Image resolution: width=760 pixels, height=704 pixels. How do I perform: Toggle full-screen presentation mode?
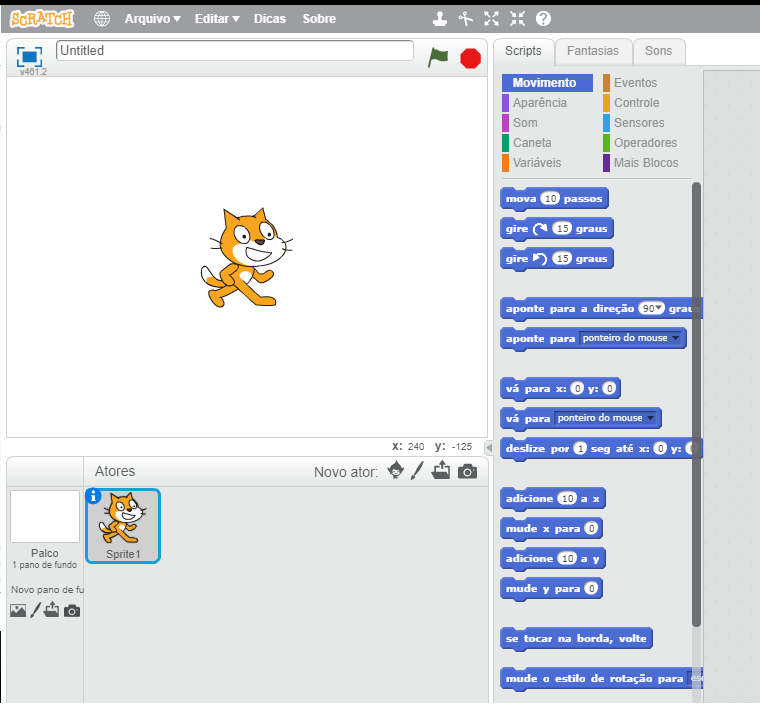29,57
